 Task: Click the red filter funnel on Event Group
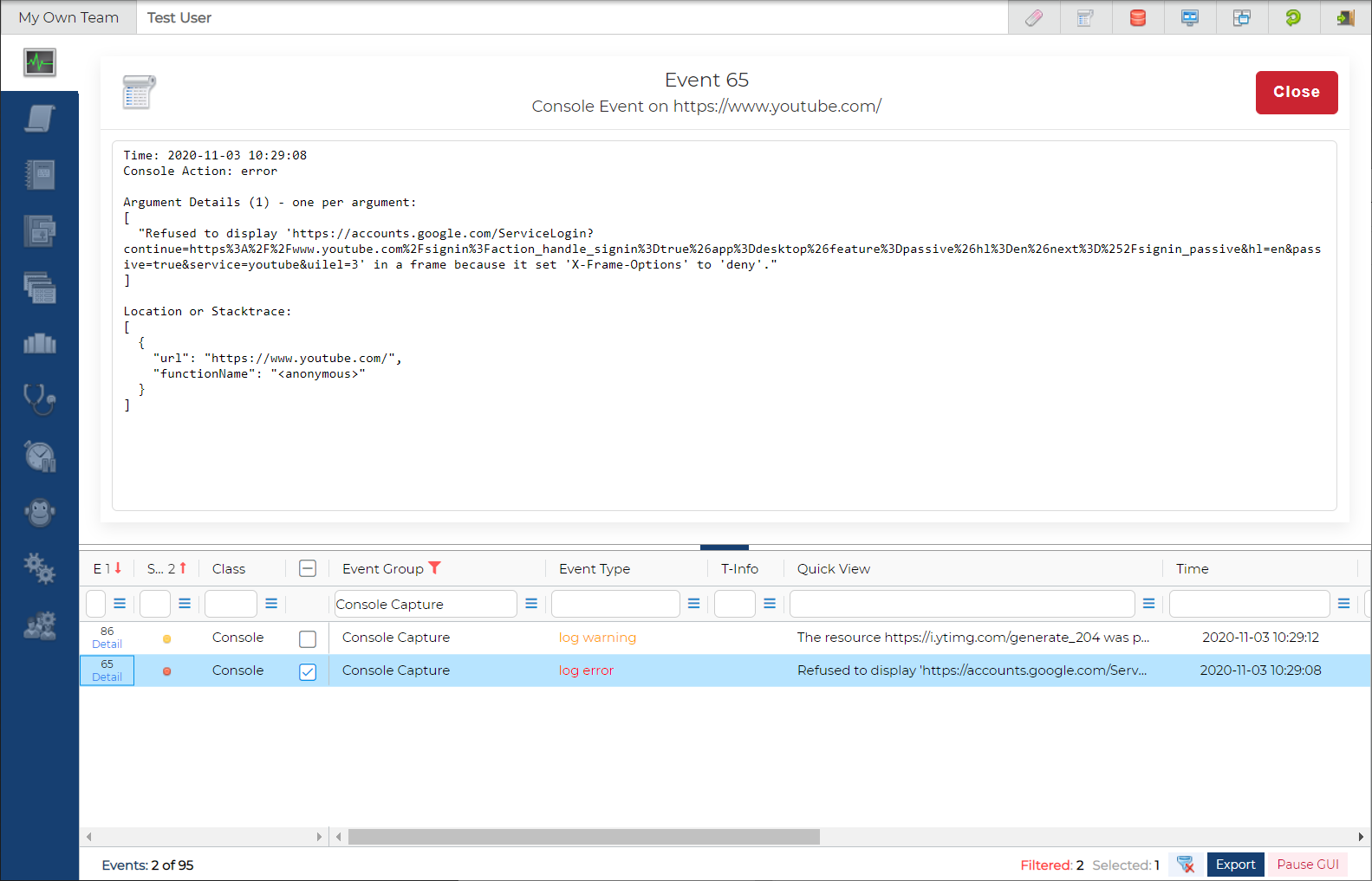[435, 568]
